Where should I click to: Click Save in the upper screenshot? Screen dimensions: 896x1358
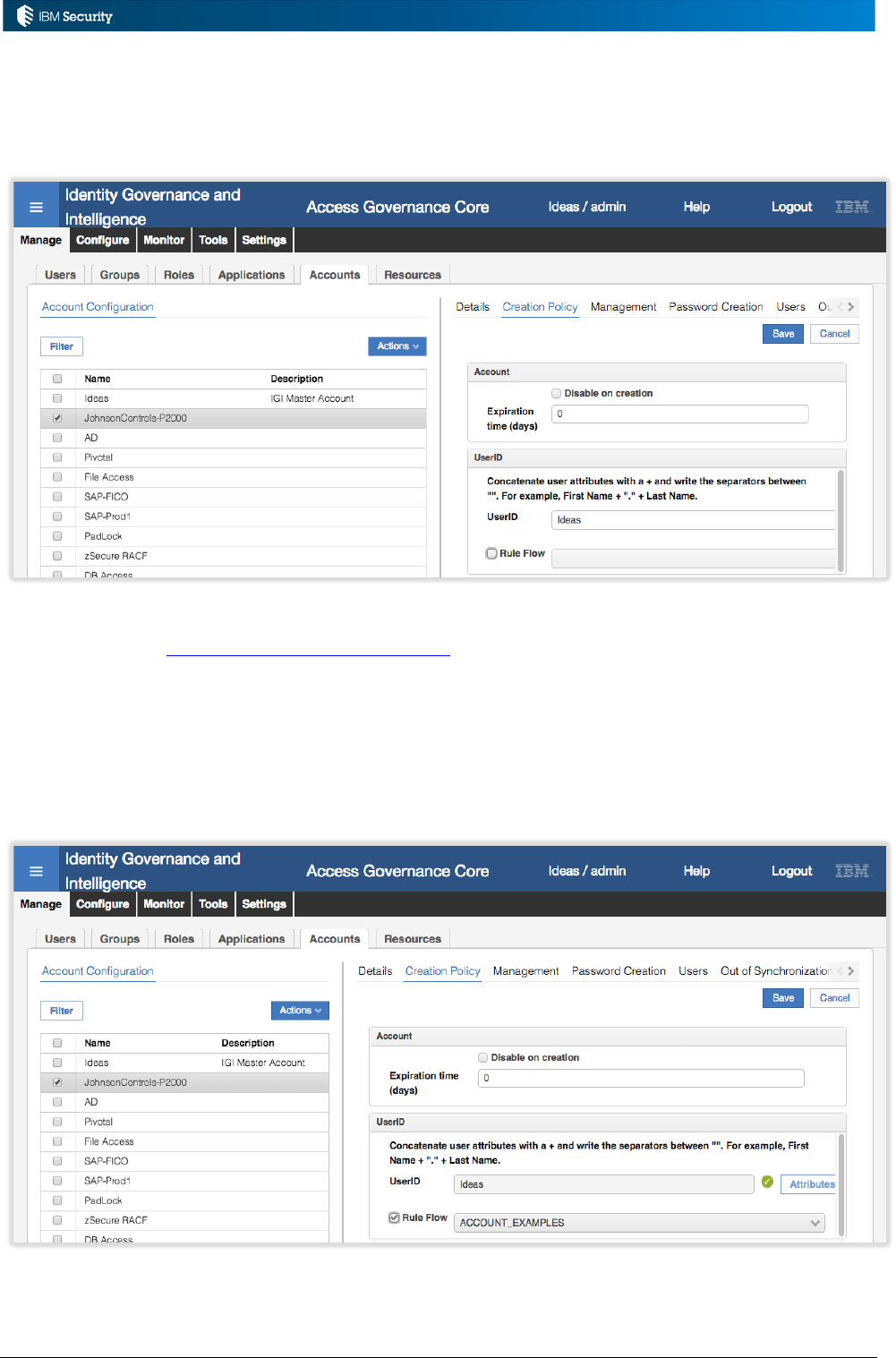tap(783, 334)
